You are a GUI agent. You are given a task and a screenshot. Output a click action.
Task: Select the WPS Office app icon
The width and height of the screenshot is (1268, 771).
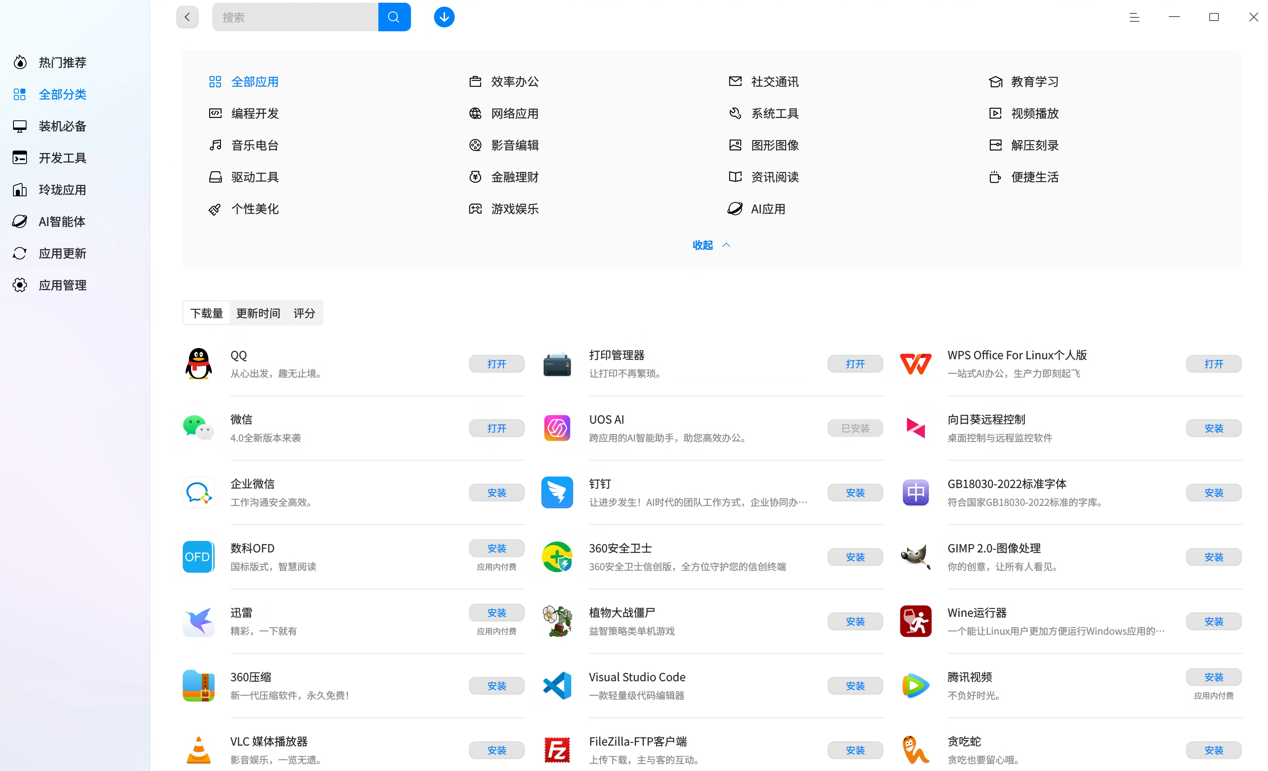click(x=915, y=364)
